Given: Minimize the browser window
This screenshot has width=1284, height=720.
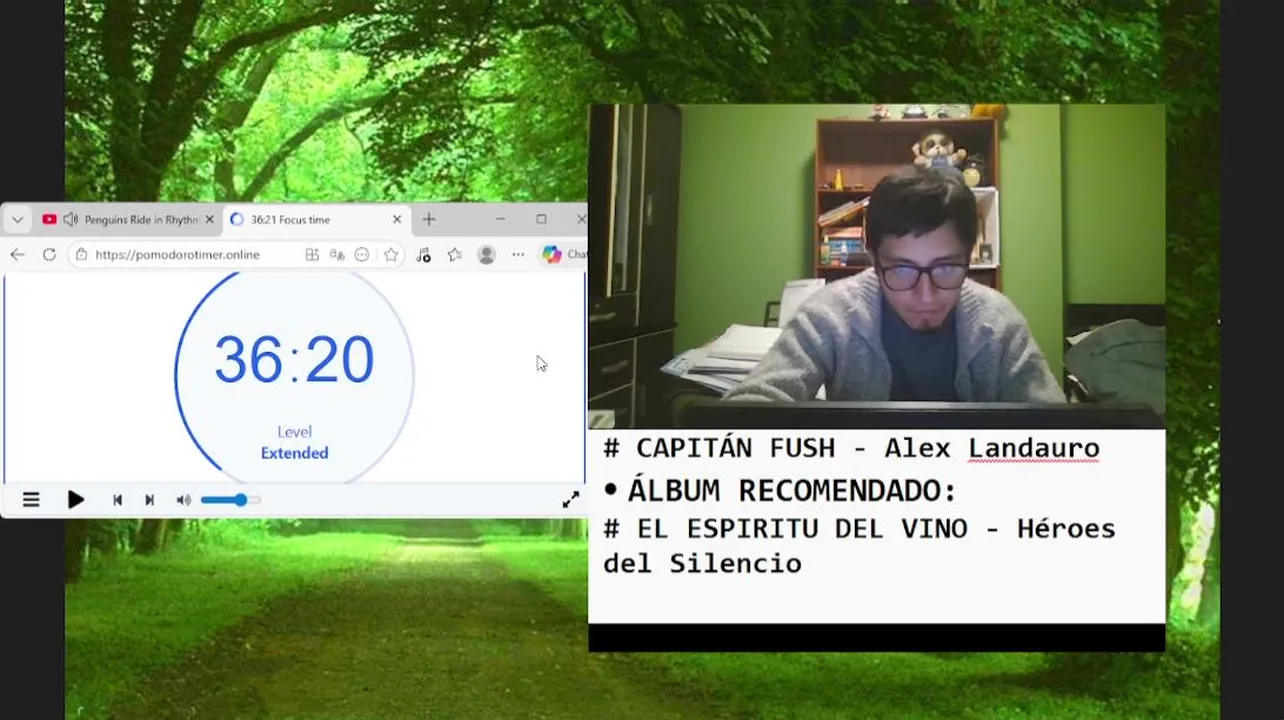Looking at the screenshot, I should [500, 219].
